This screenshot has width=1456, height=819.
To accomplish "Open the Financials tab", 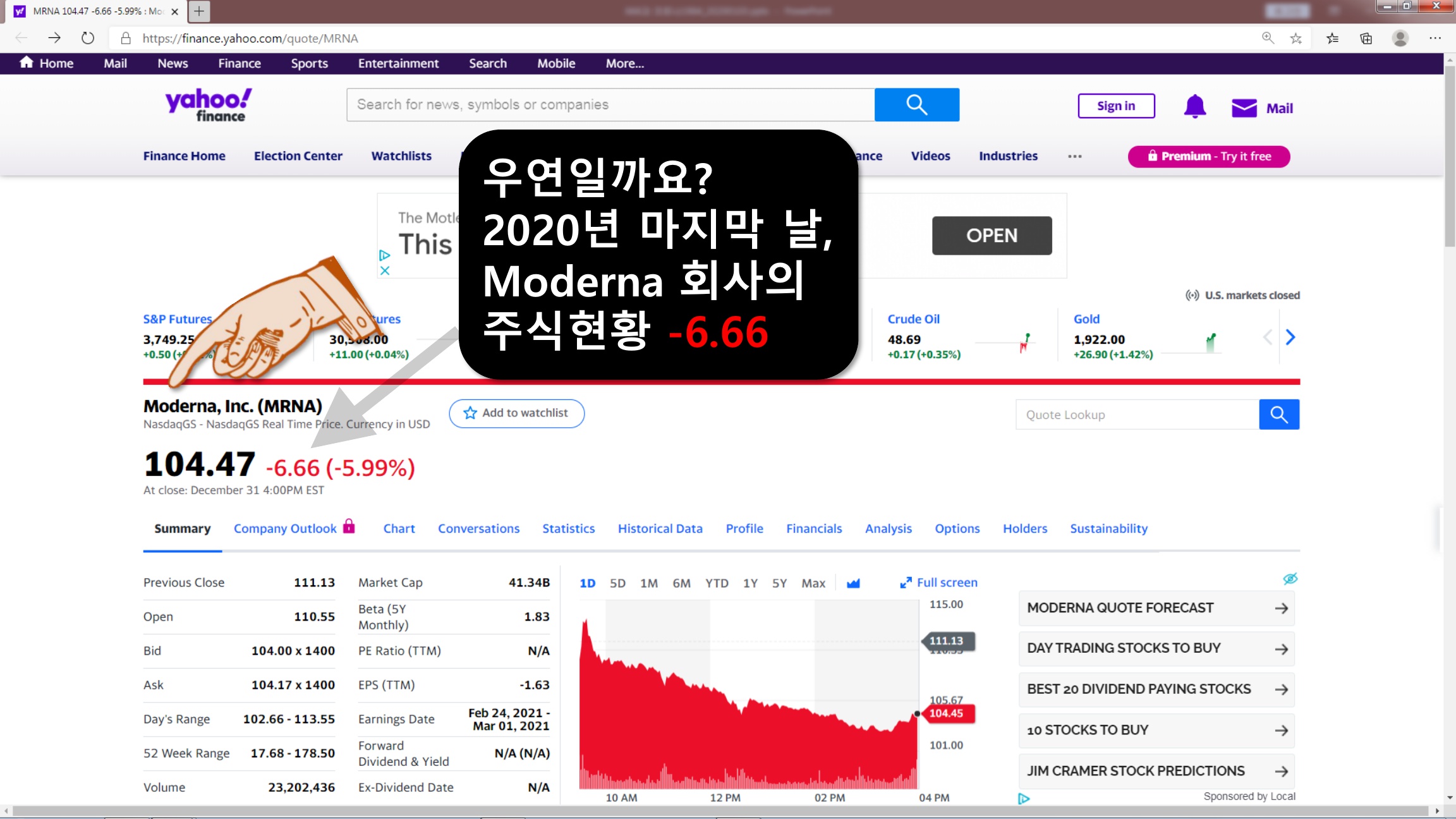I will click(814, 529).
